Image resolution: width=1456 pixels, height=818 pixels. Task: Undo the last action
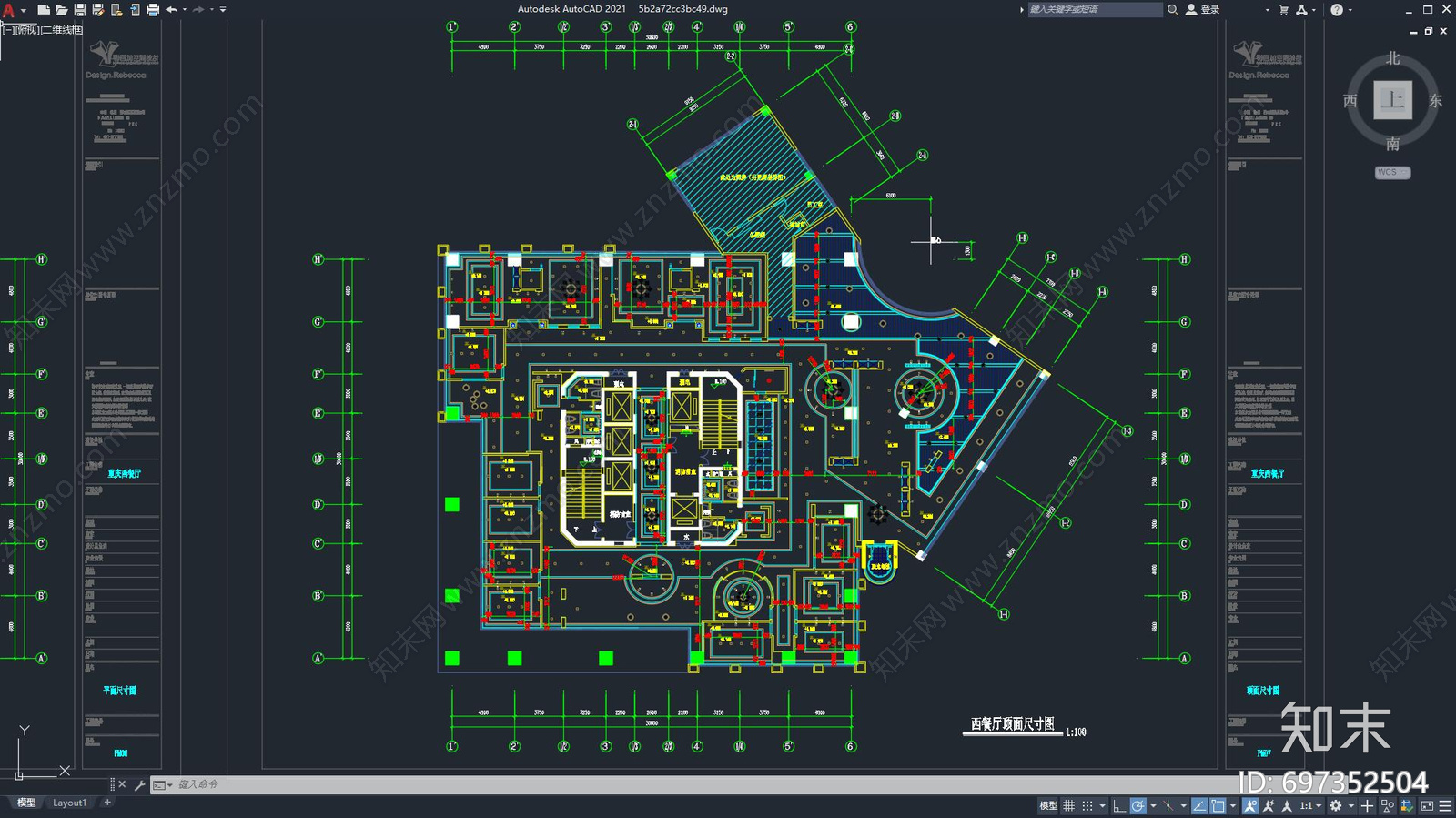(x=171, y=10)
